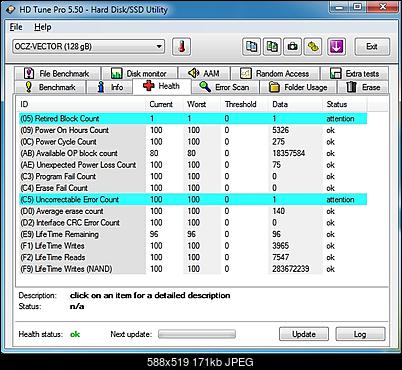402x370 pixels.
Task: Select the (D0) Average erase count row
Action: 193,211
